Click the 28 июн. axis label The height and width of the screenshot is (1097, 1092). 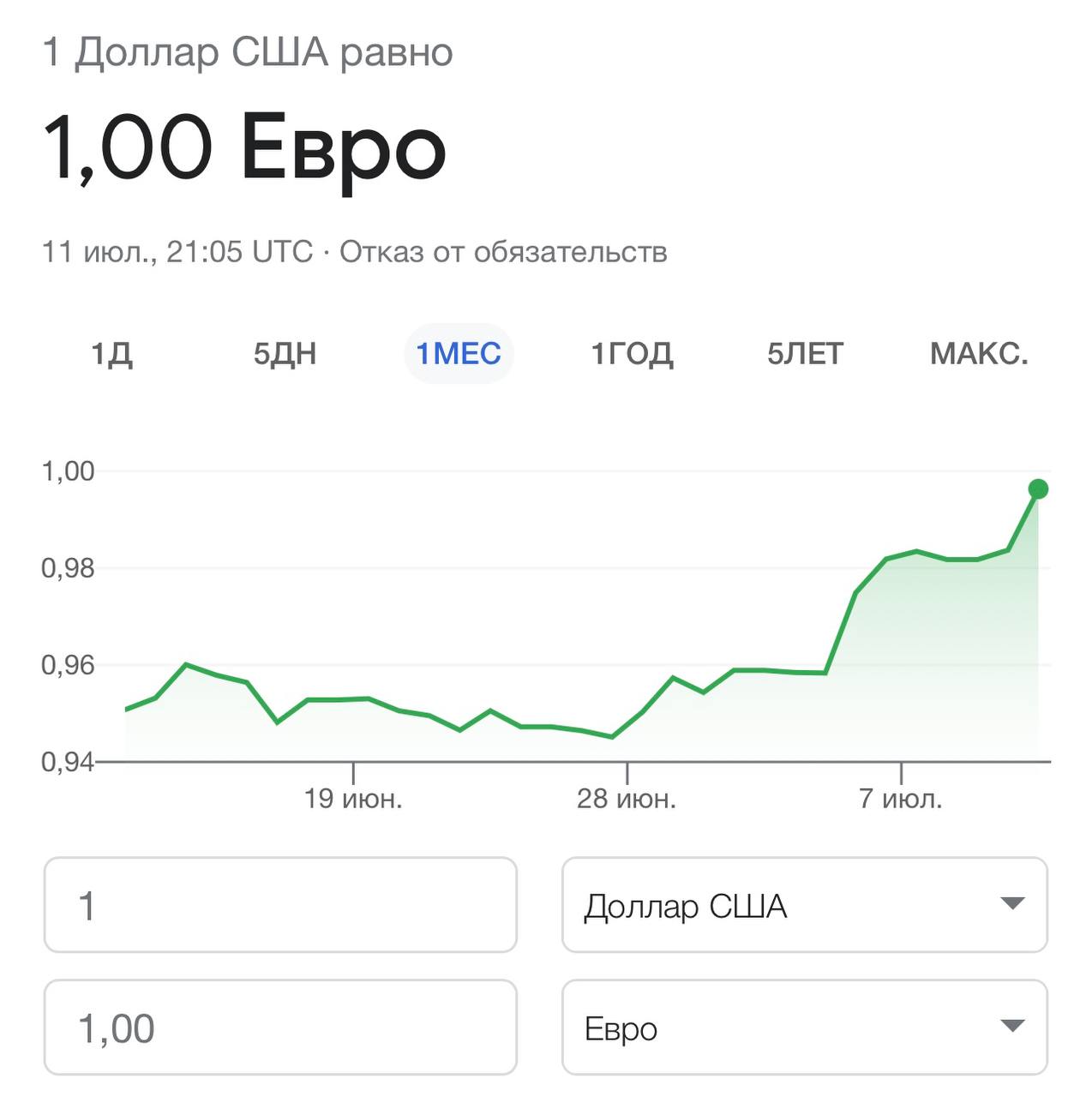(x=627, y=799)
